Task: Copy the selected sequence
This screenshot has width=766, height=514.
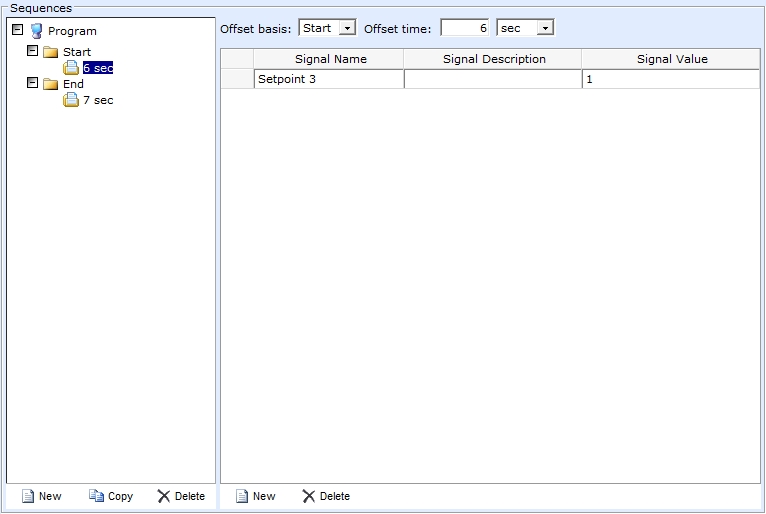Action: [x=110, y=496]
